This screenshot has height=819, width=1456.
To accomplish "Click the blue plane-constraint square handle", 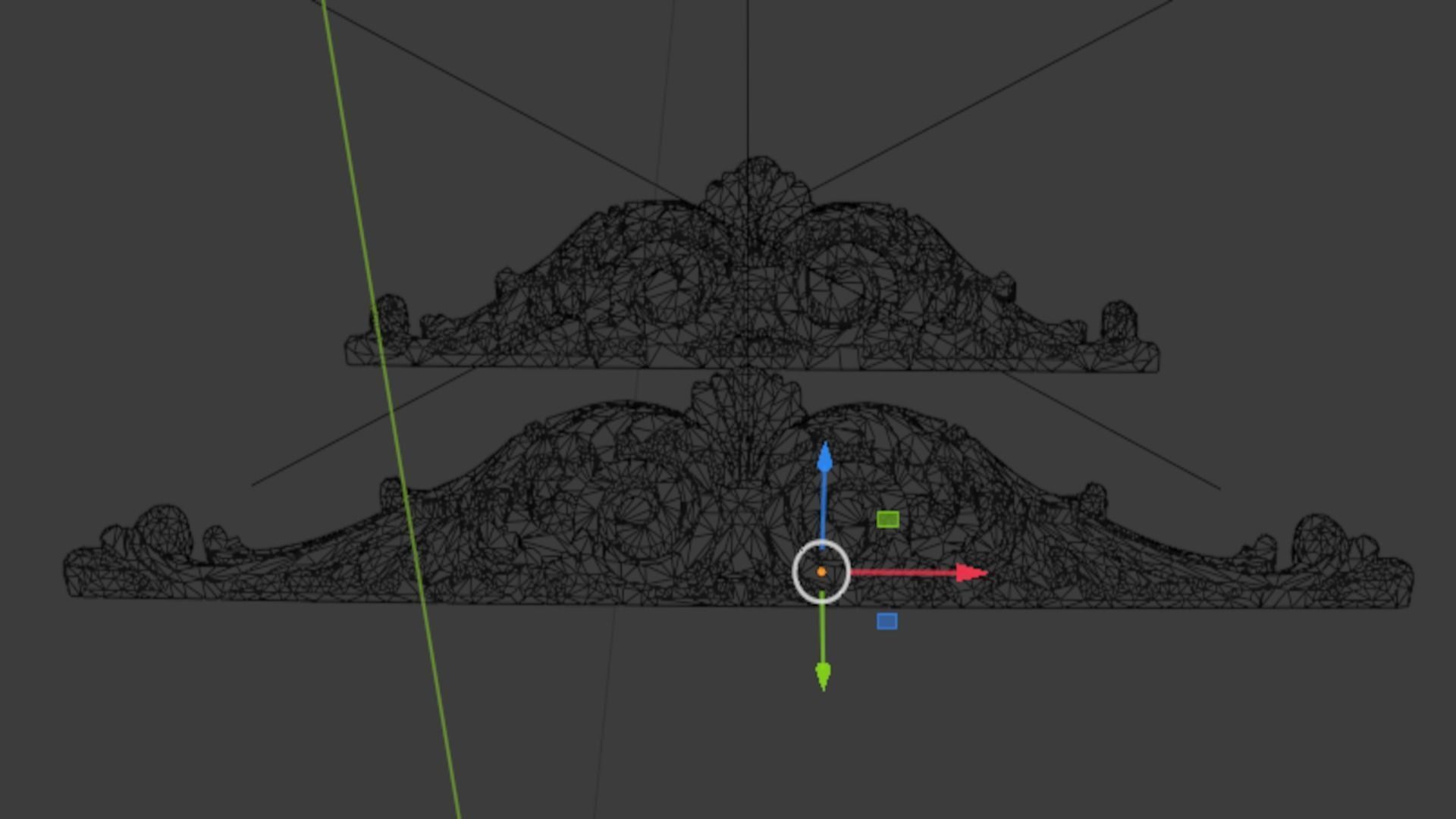I will coord(887,621).
